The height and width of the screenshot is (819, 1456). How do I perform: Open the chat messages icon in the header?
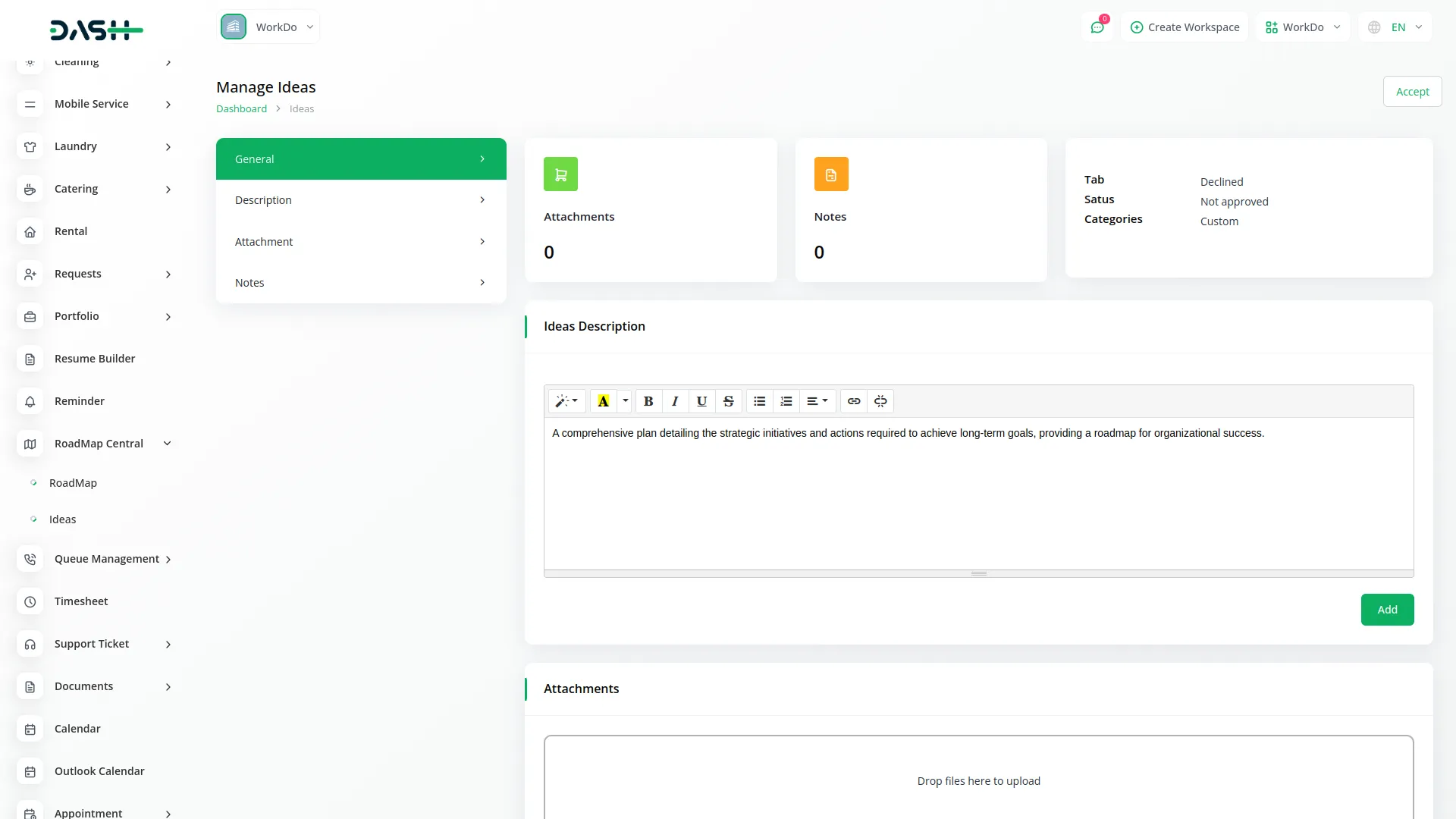pyautogui.click(x=1097, y=27)
